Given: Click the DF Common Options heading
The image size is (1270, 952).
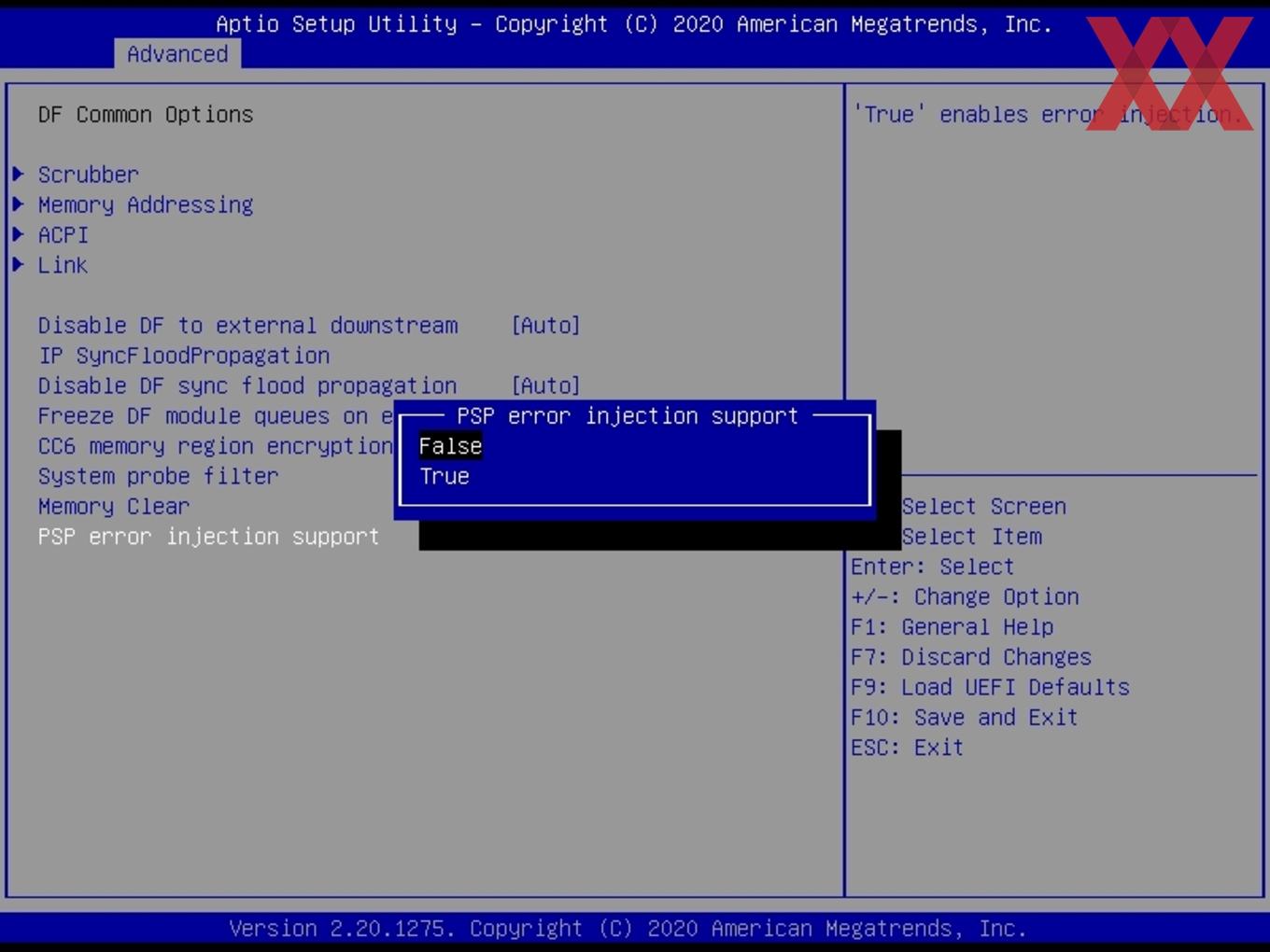Looking at the screenshot, I should point(146,115).
